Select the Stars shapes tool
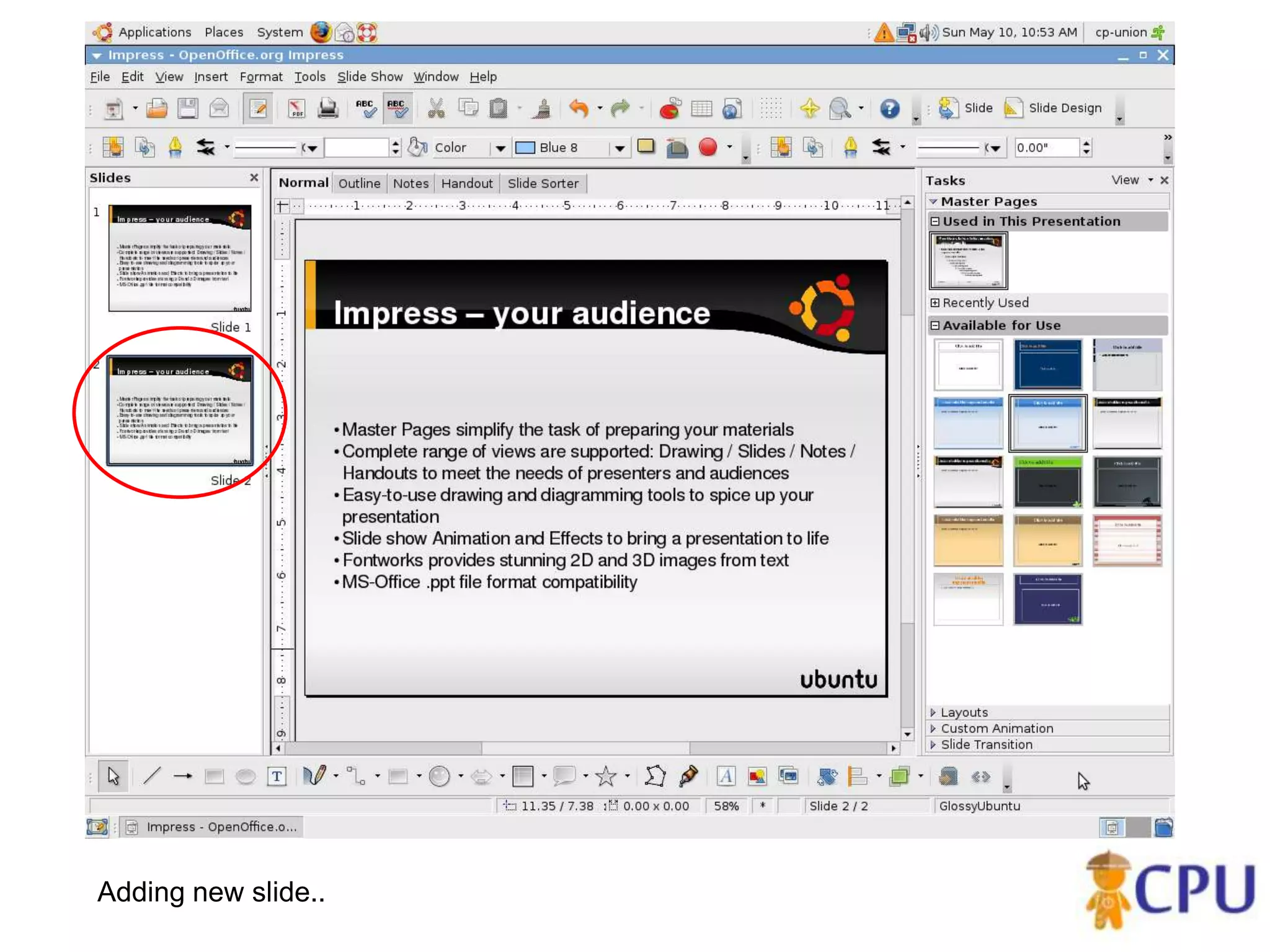This screenshot has width=1270, height=952. [x=606, y=776]
